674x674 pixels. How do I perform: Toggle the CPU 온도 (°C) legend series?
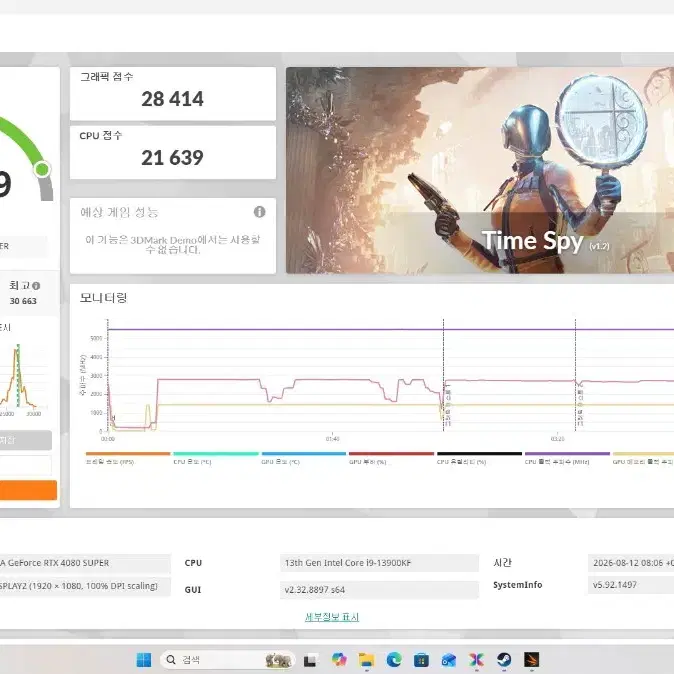coord(216,458)
